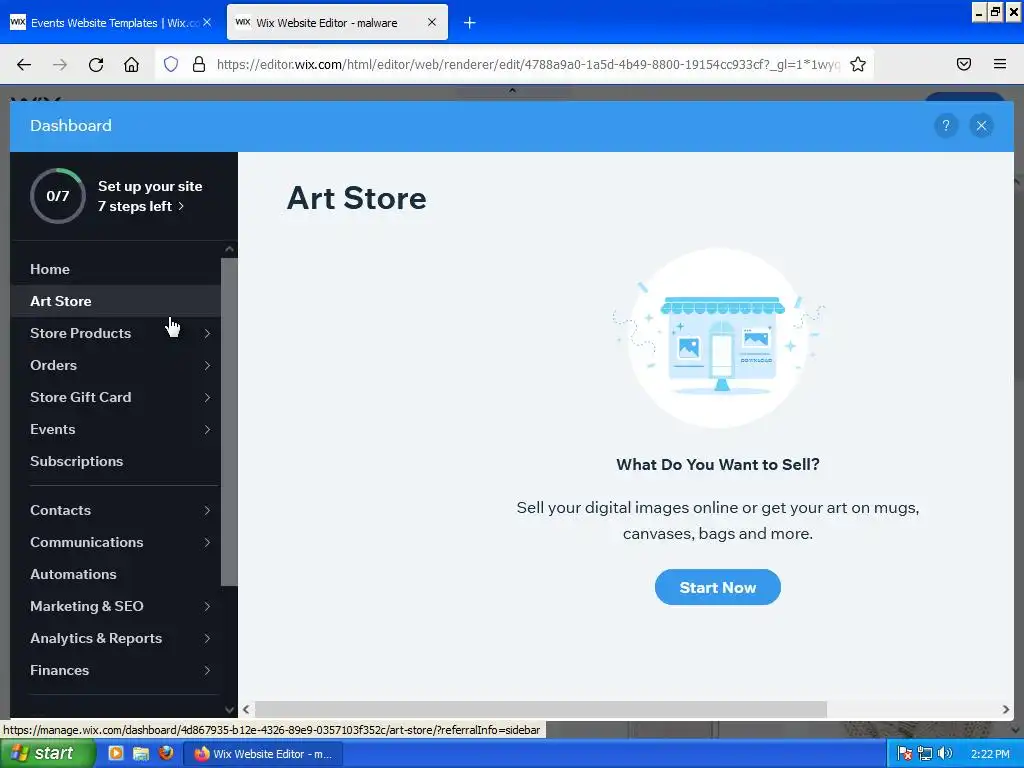
Task: Switch to Events Website Templates browser tab
Action: coord(111,23)
